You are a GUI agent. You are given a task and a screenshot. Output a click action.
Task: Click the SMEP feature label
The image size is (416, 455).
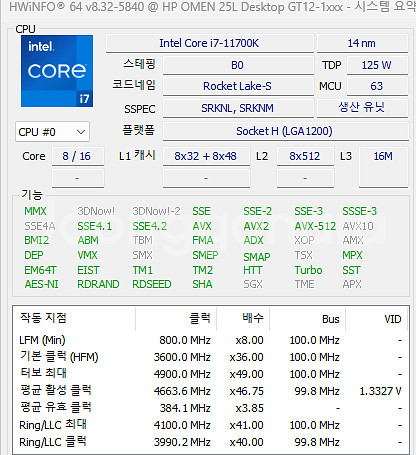[205, 255]
